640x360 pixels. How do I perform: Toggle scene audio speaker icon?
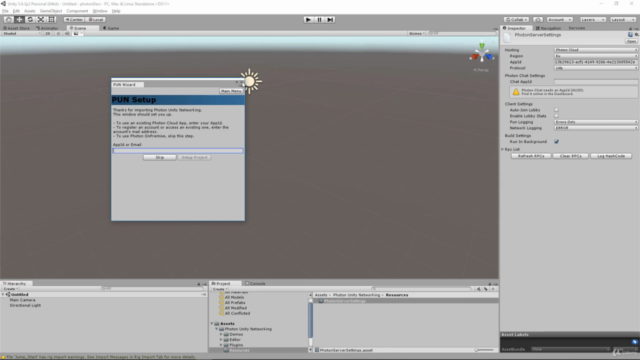coord(67,33)
